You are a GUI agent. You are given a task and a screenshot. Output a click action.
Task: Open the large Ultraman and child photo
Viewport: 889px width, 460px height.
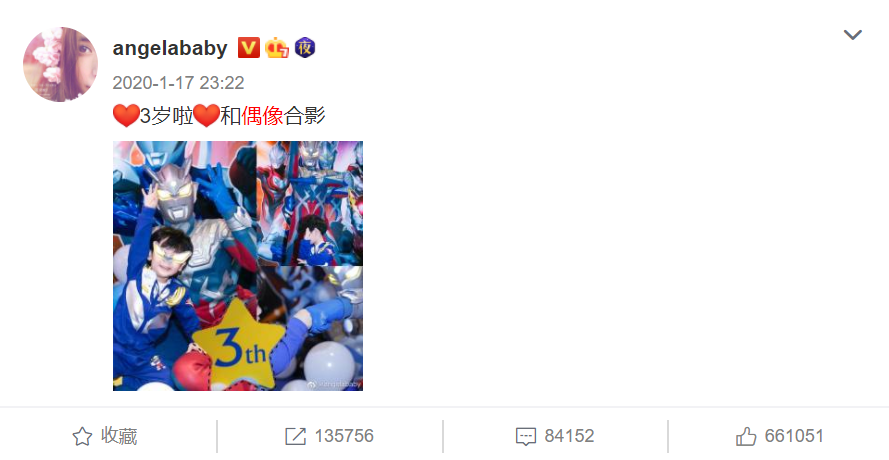(x=185, y=265)
